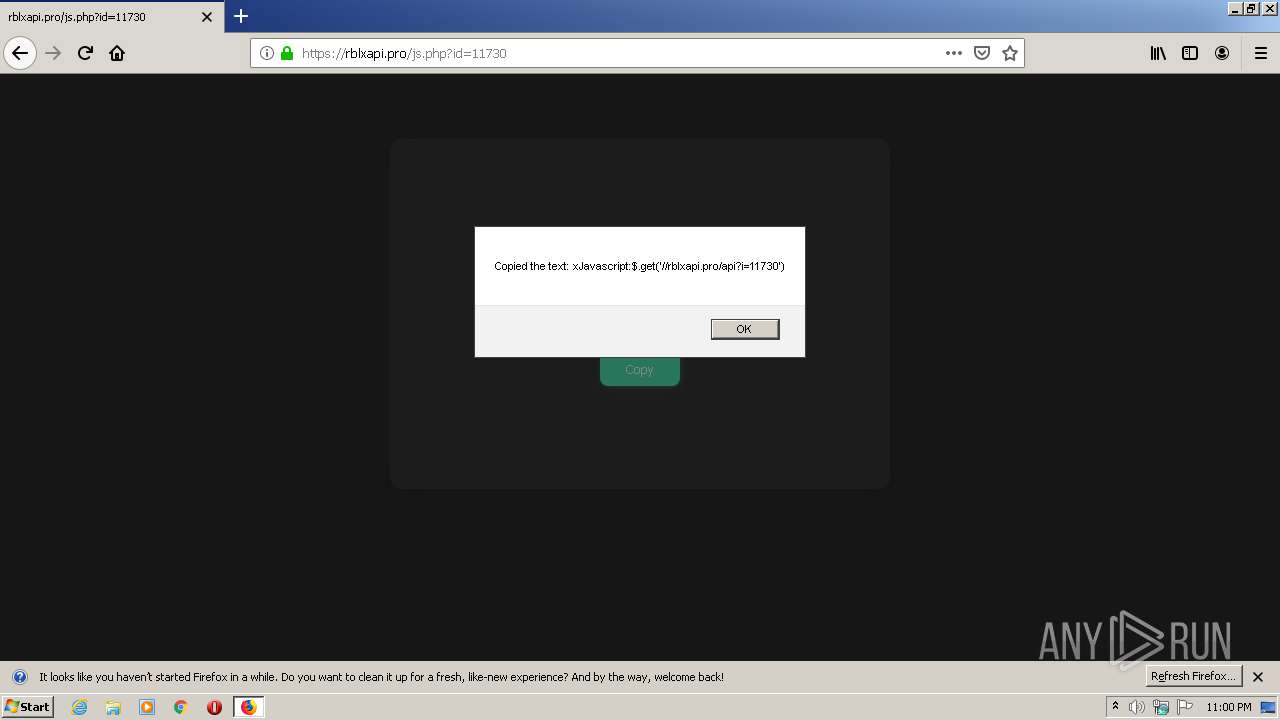The width and height of the screenshot is (1280, 720).
Task: Click the Show Desktop monitor icon
Action: pos(1268,707)
